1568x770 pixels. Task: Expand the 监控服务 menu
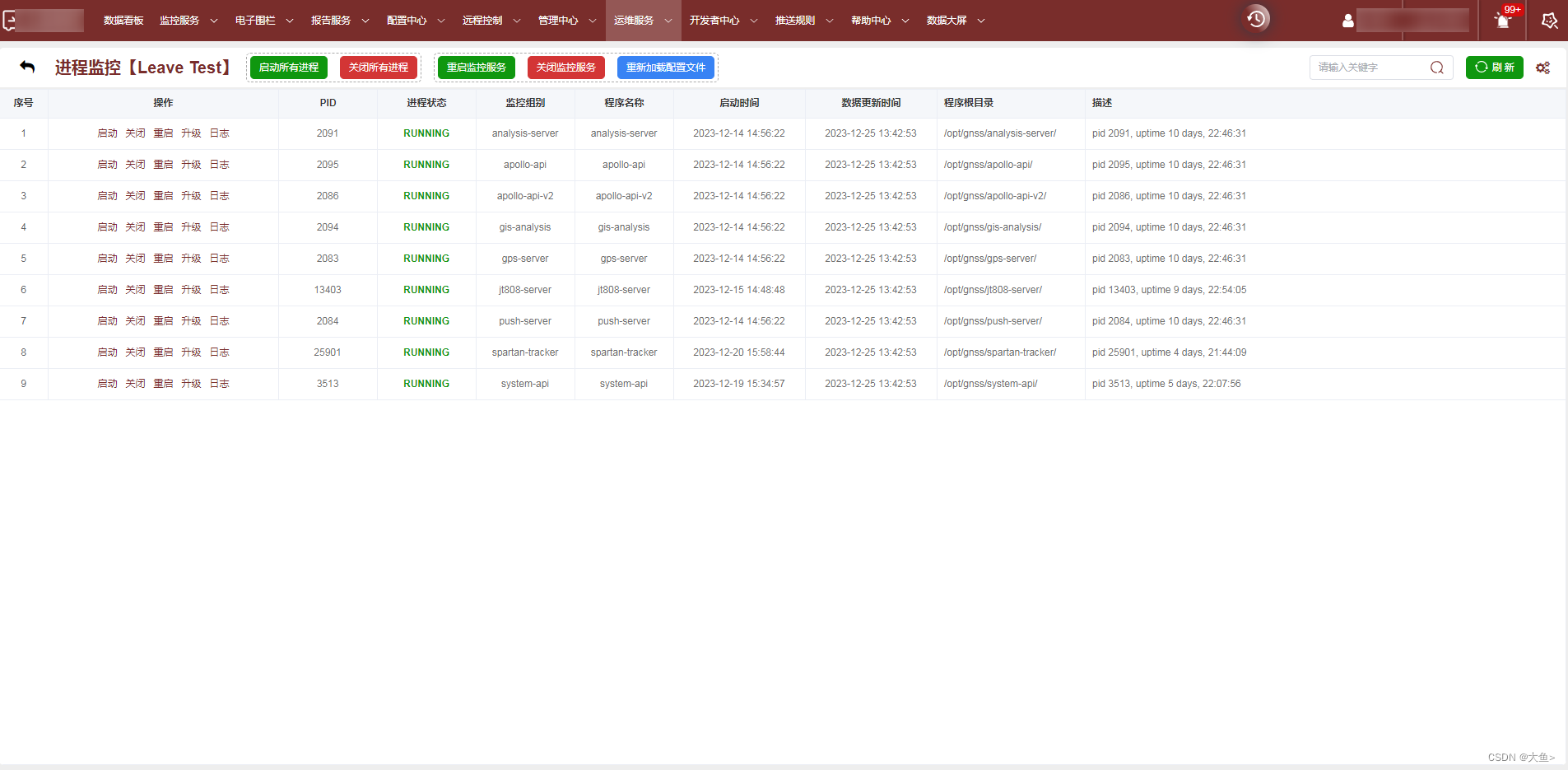(x=188, y=21)
